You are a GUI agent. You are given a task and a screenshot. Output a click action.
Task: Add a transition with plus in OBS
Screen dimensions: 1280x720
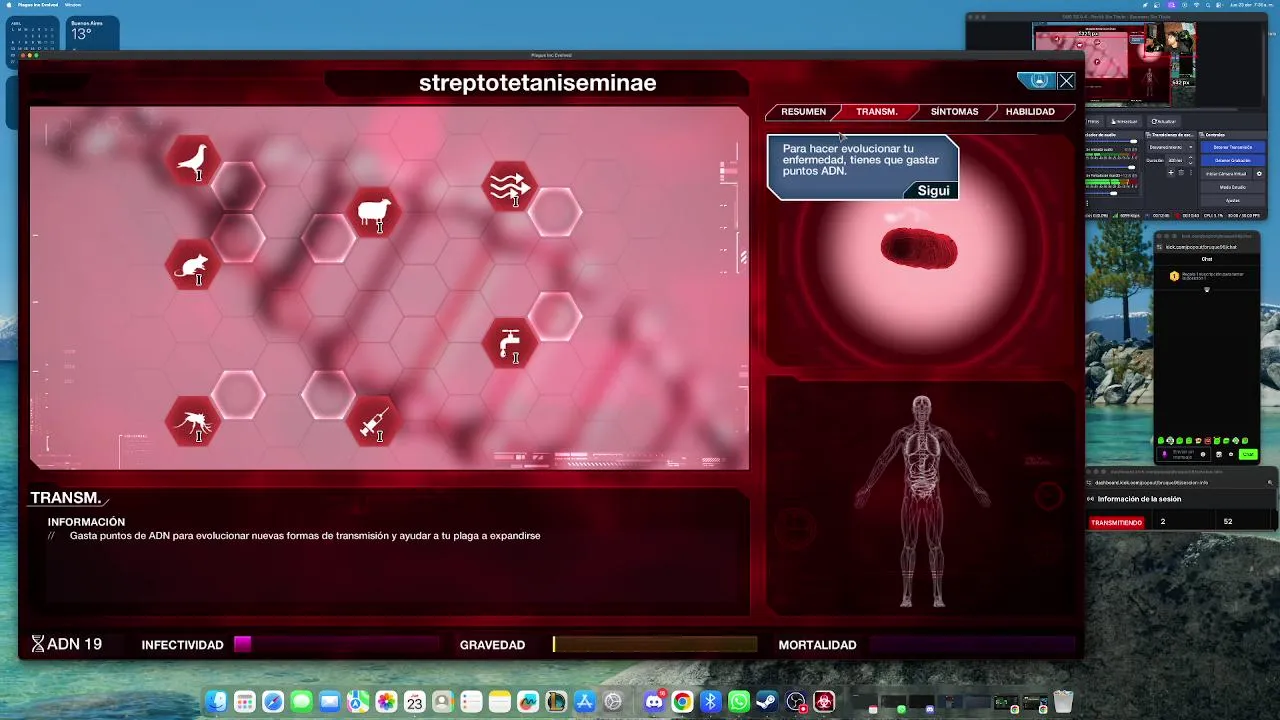point(1171,172)
